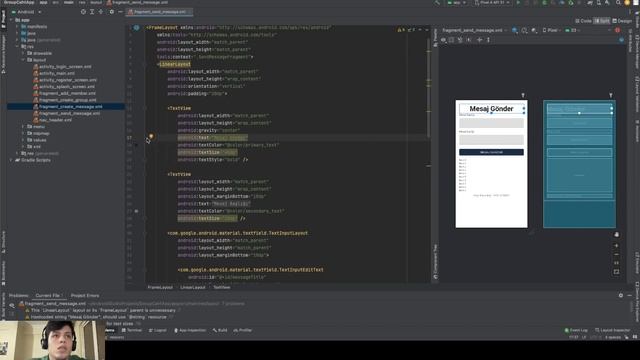Expand the menu folder
This screenshot has height=360, width=640.
[x=23, y=127]
